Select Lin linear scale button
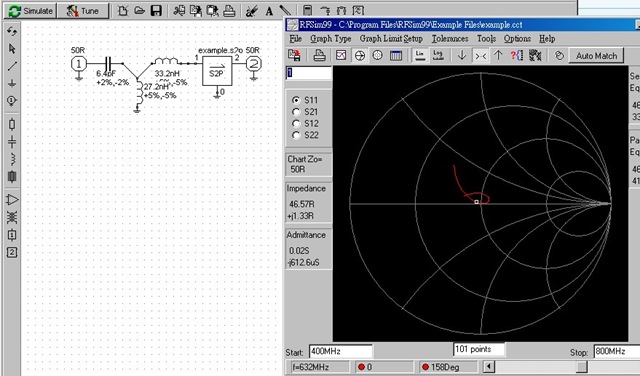This screenshot has height=376, width=640. pos(419,56)
